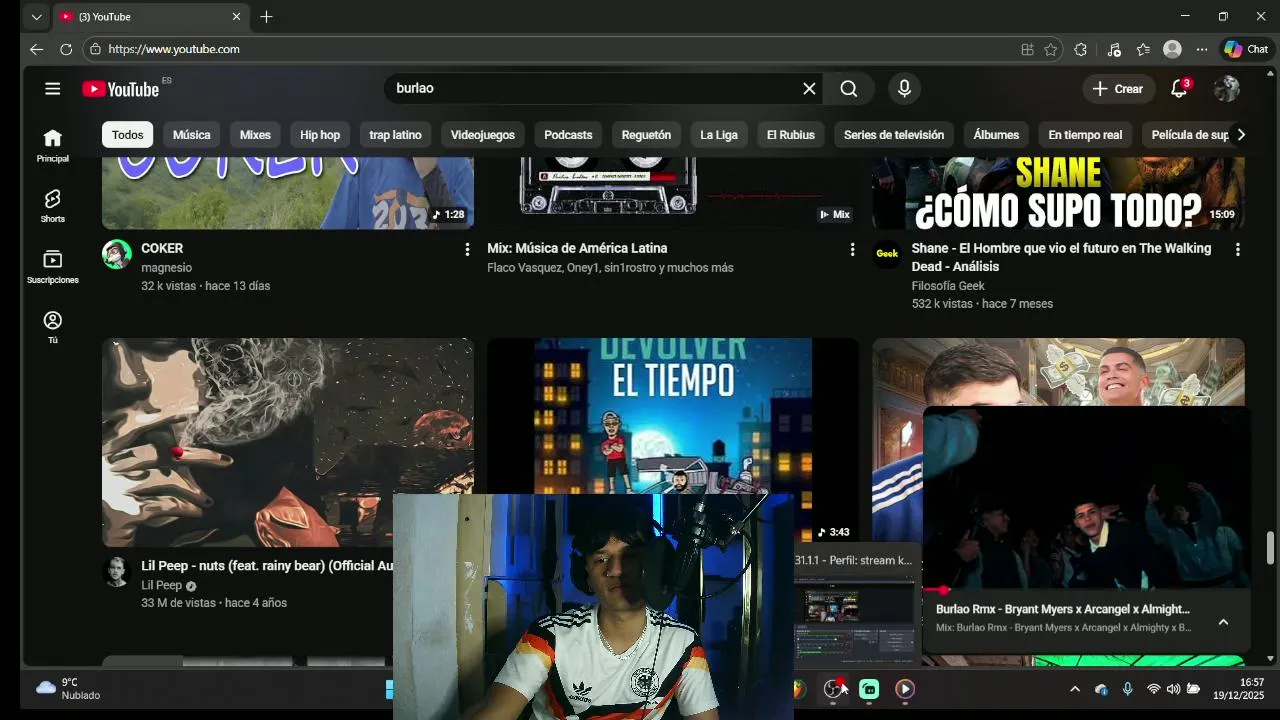Open the Shane video options menu
This screenshot has height=720, width=1280.
pyautogui.click(x=1237, y=249)
